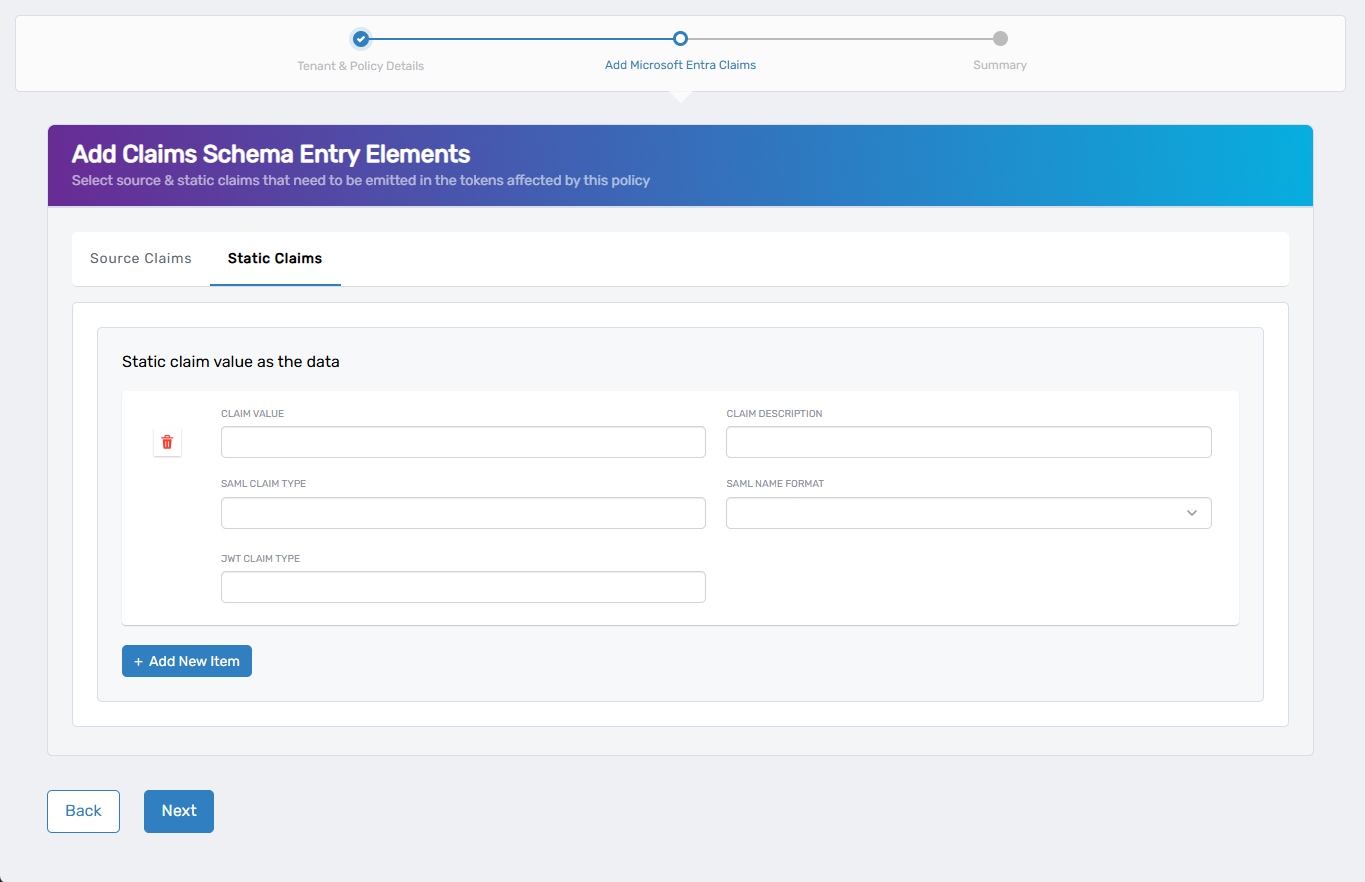Focus the Claim Value input field
The image size is (1365, 882).
click(463, 442)
